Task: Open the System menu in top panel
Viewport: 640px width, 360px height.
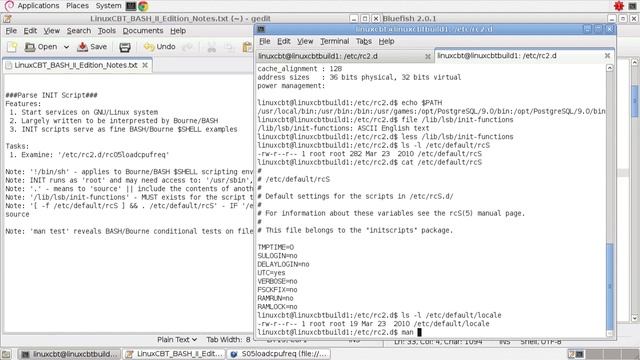Action: coord(108,6)
